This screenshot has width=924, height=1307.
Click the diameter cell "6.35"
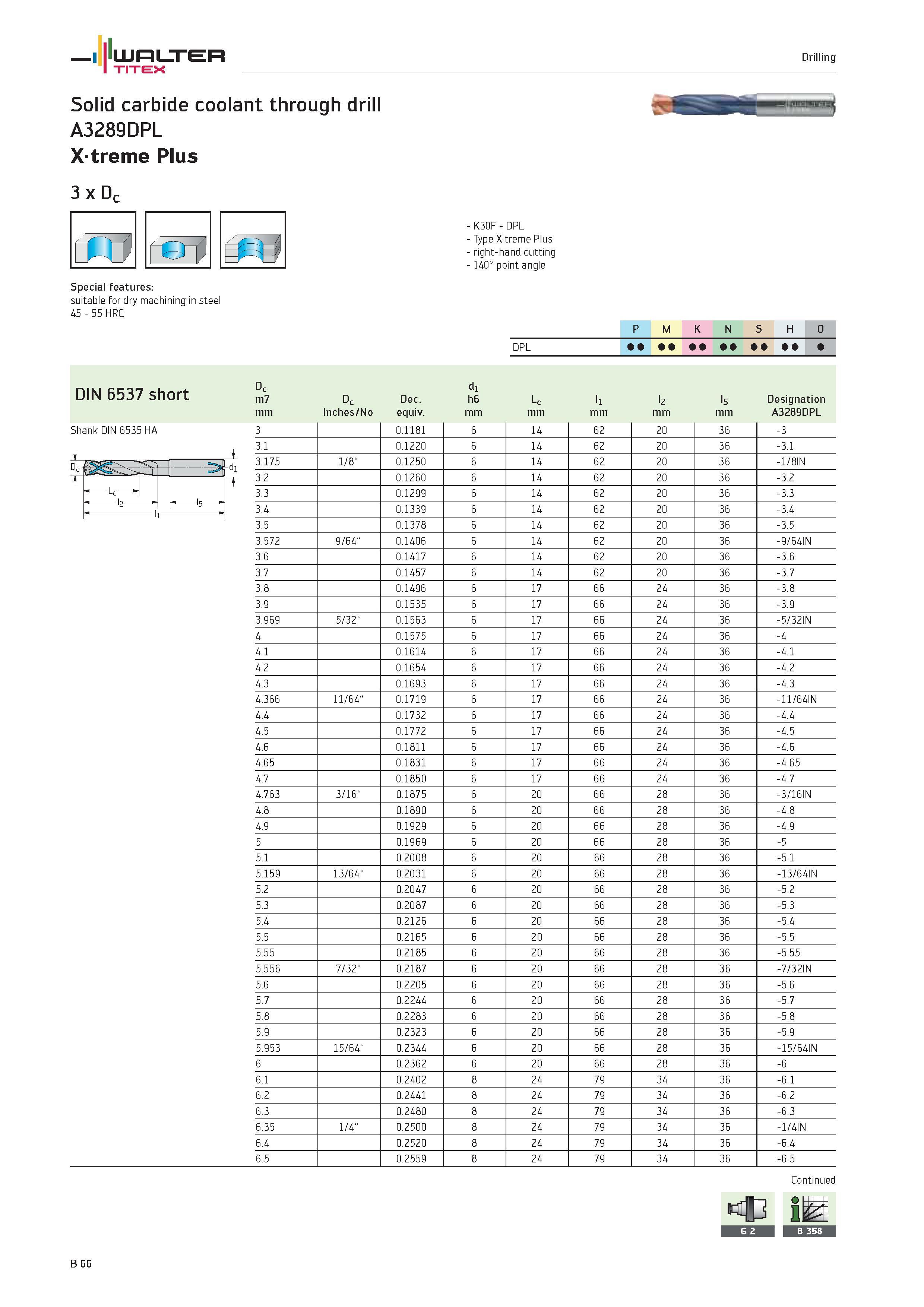tap(265, 1127)
